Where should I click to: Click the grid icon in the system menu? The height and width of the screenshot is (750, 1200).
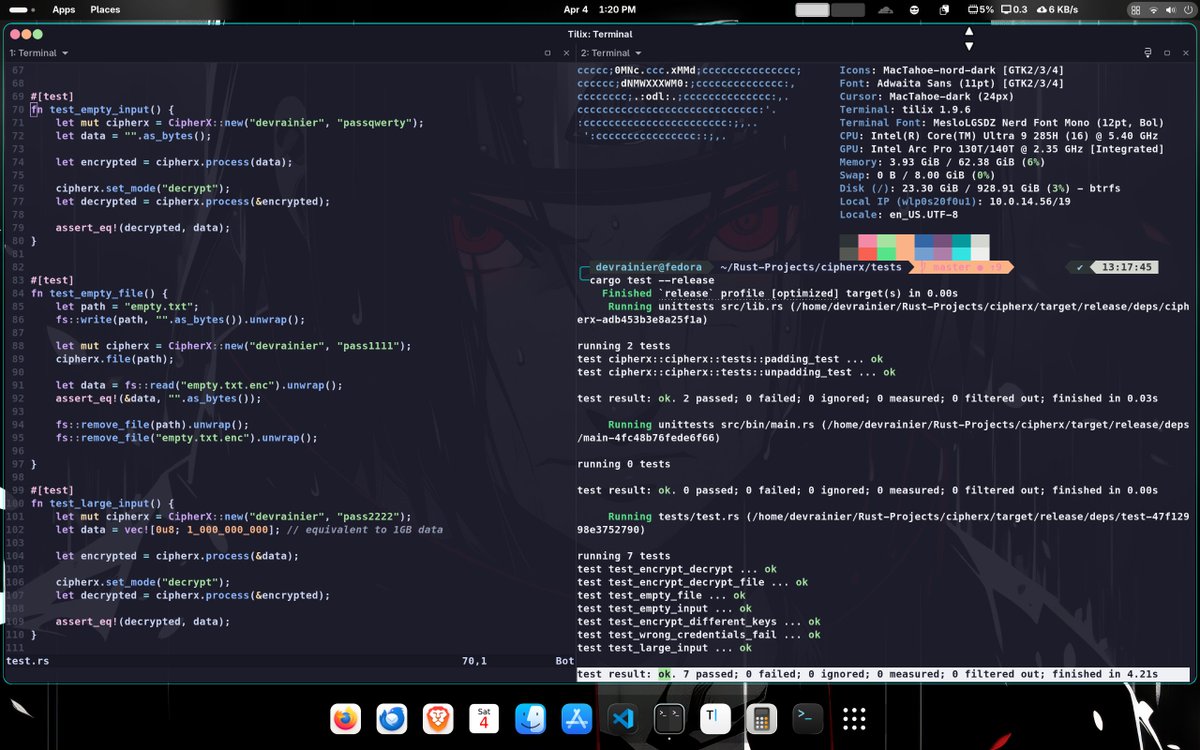click(1137, 10)
